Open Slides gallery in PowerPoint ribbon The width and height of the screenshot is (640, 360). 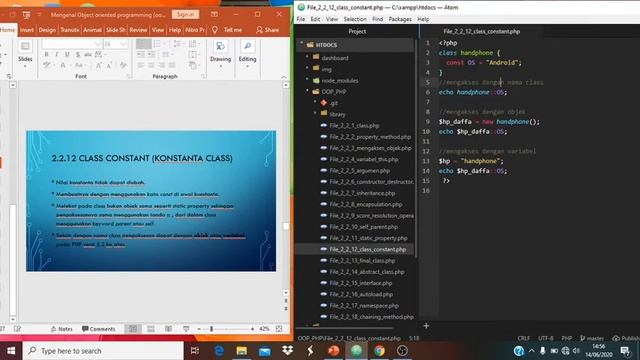pyautogui.click(x=25, y=52)
